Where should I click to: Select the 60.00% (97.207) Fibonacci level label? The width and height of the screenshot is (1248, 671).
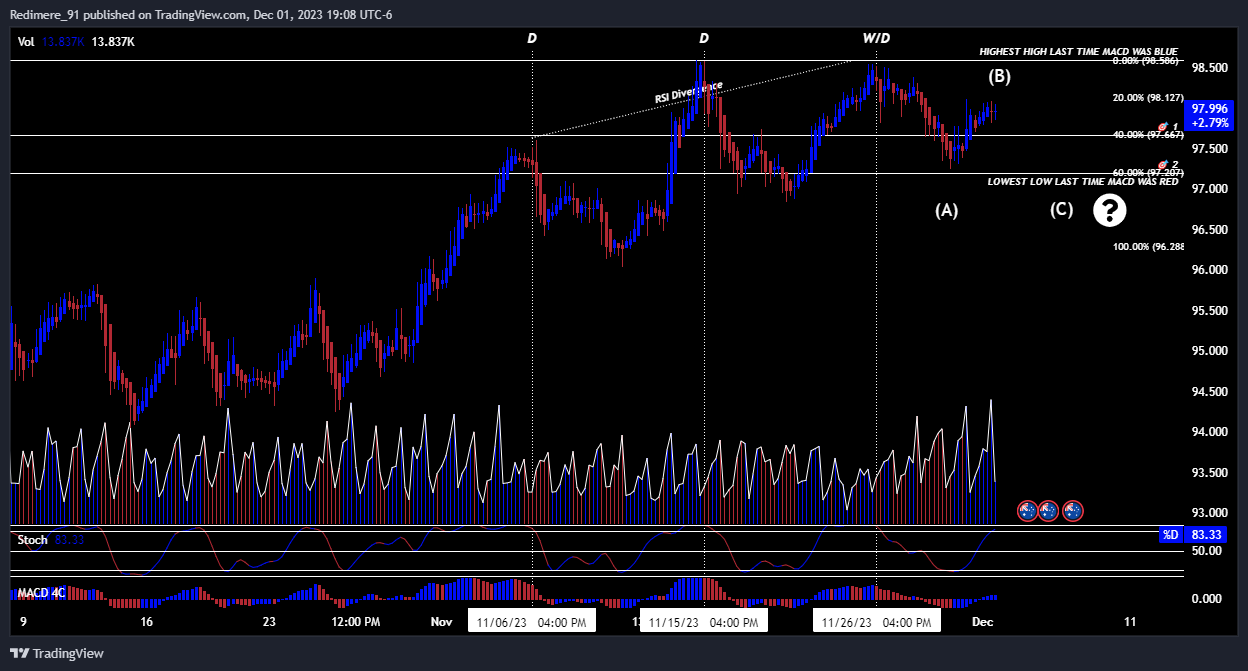[x=1148, y=172]
